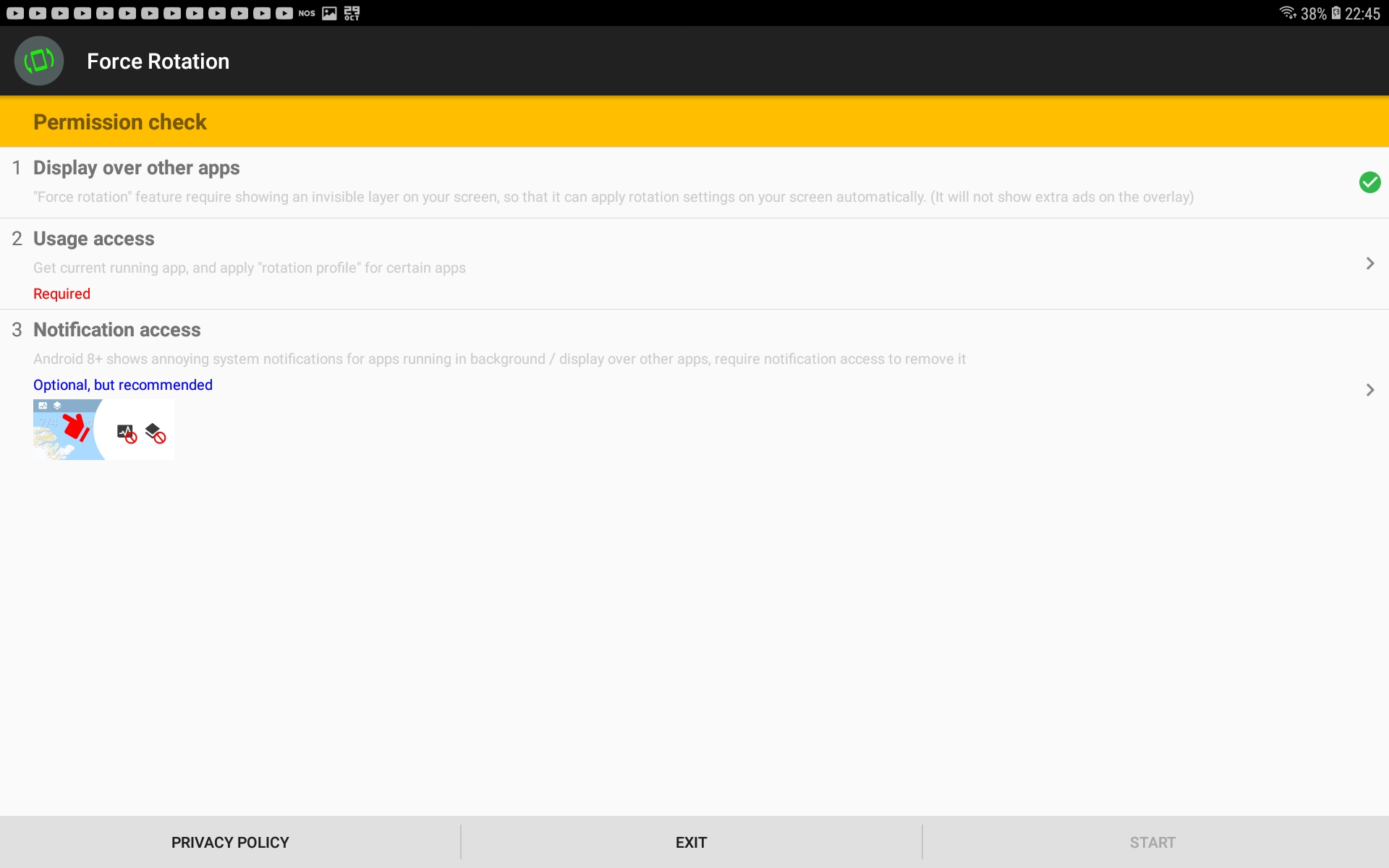Expand the Usage access permission section

tap(1370, 262)
